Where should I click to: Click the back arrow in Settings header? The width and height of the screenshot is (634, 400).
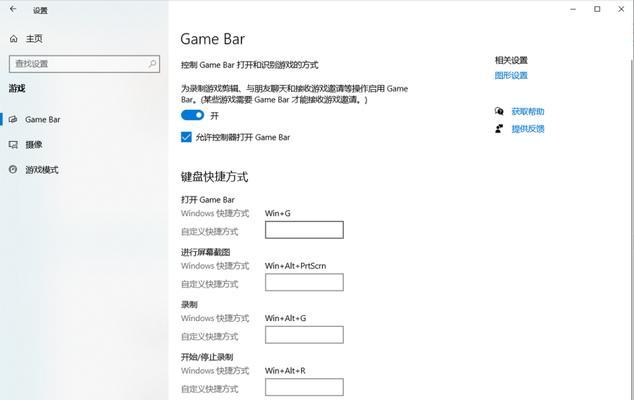pos(13,9)
